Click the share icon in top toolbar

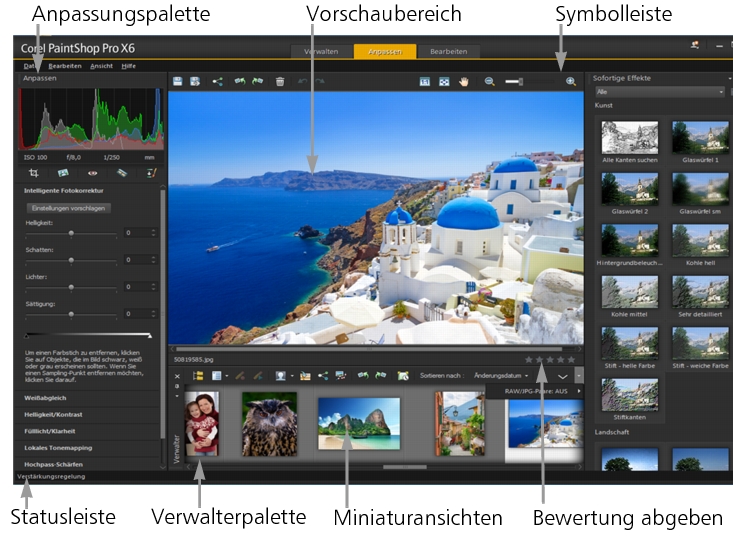click(x=217, y=81)
